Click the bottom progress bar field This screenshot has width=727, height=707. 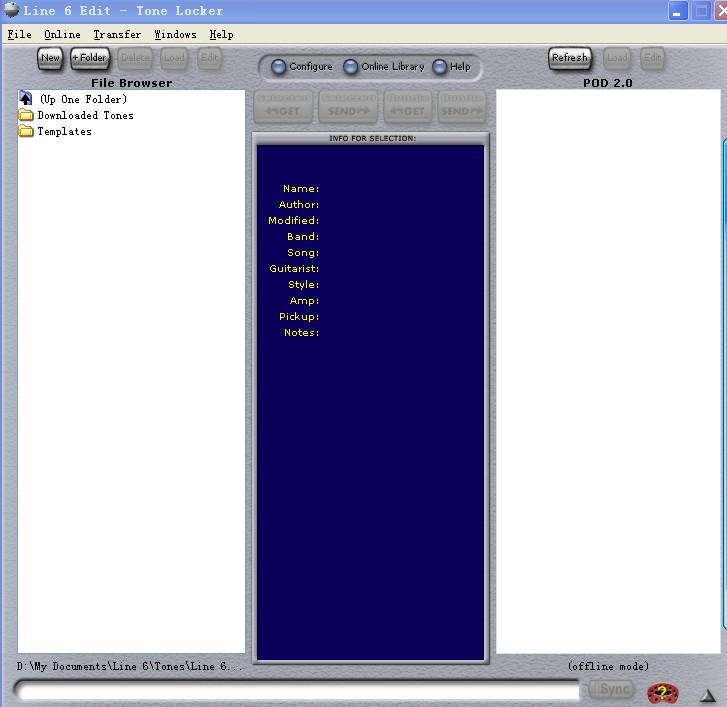(x=297, y=690)
